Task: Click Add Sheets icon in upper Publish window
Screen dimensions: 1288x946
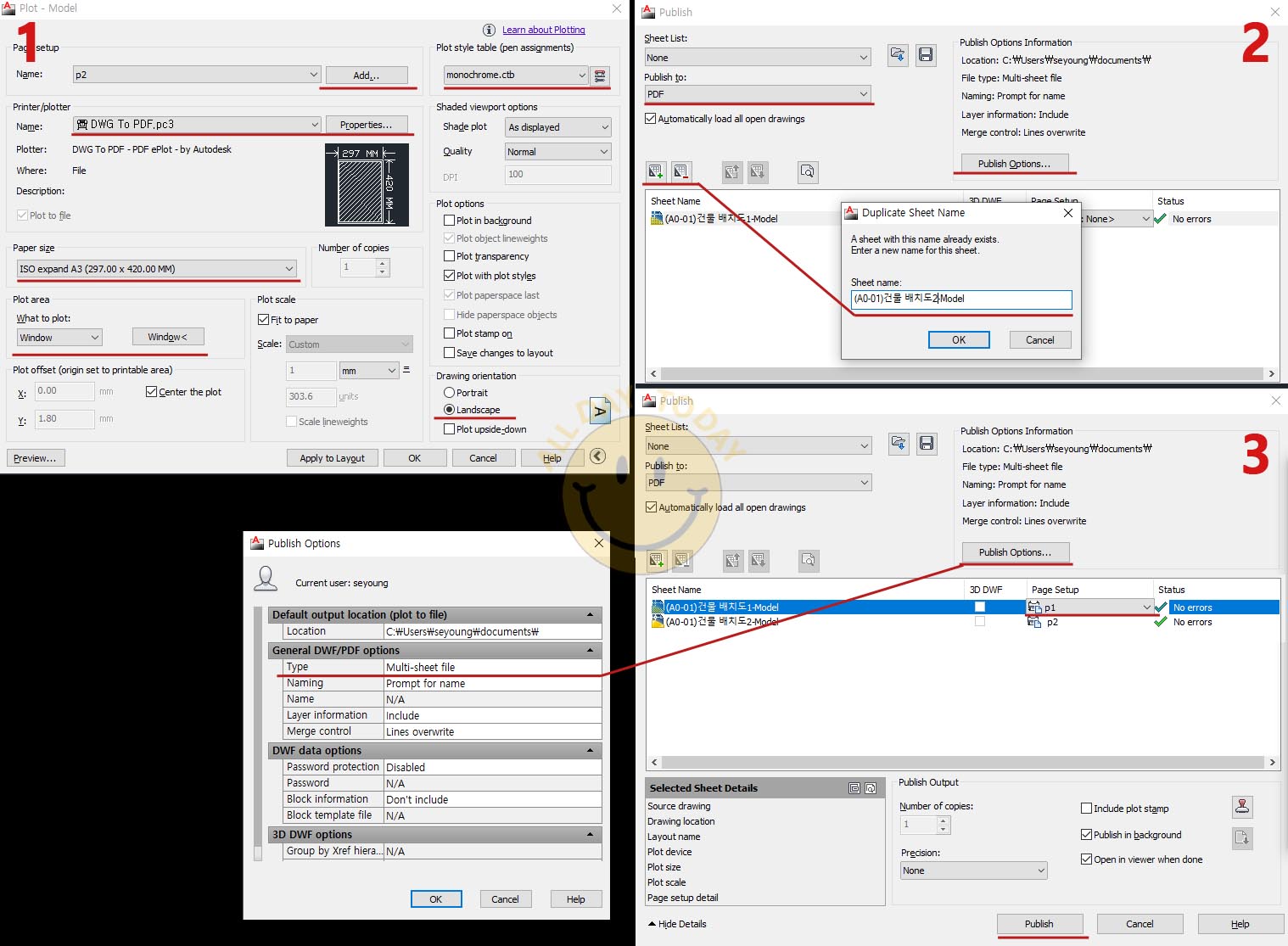Action: coord(655,171)
